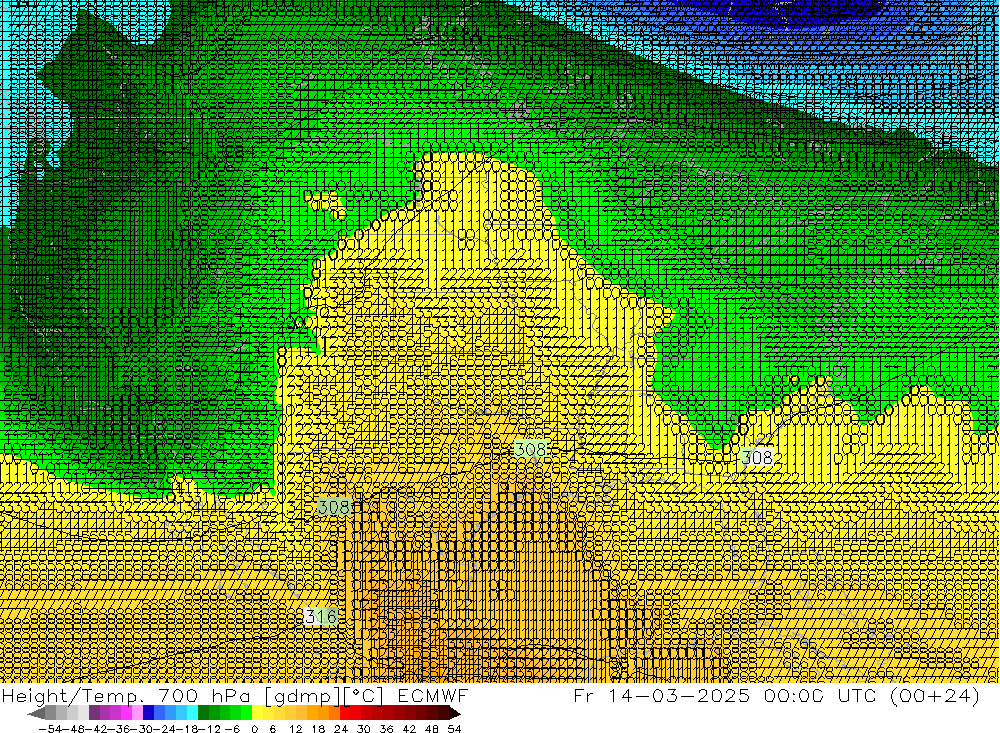Click the 12 value on the temperature scale
This screenshot has width=1000, height=733.
[296, 729]
